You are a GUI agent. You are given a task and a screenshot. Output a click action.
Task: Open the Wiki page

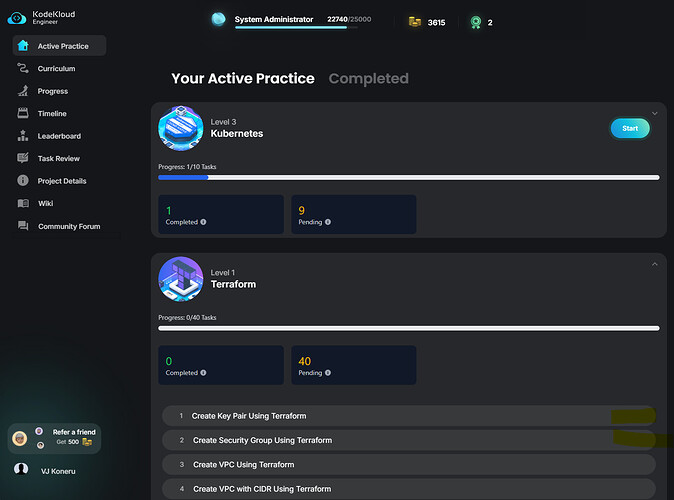point(45,203)
